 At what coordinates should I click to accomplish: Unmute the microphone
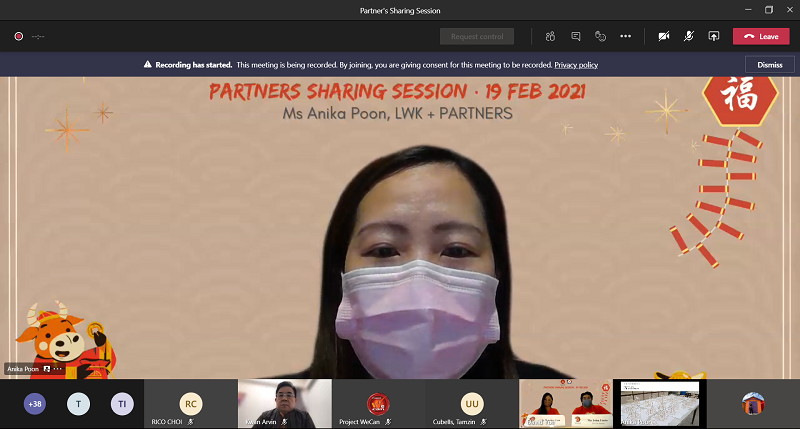(689, 36)
